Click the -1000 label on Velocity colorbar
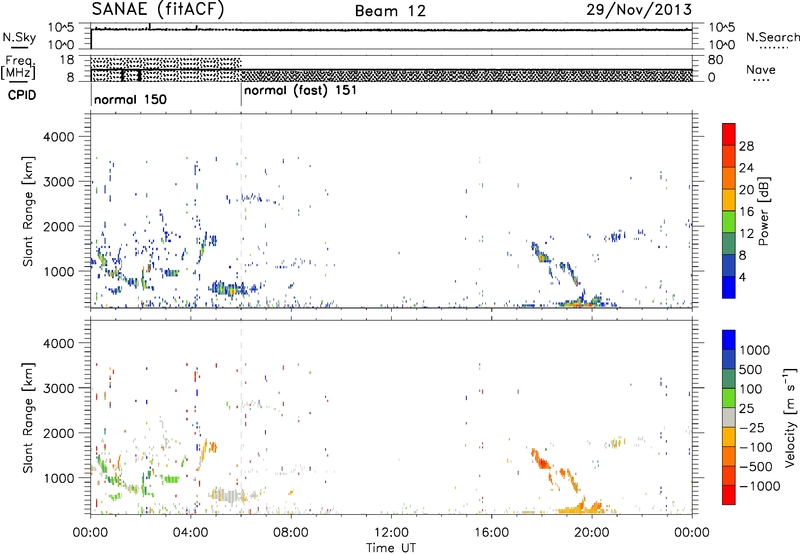This screenshot has height=554, width=800. [x=759, y=486]
